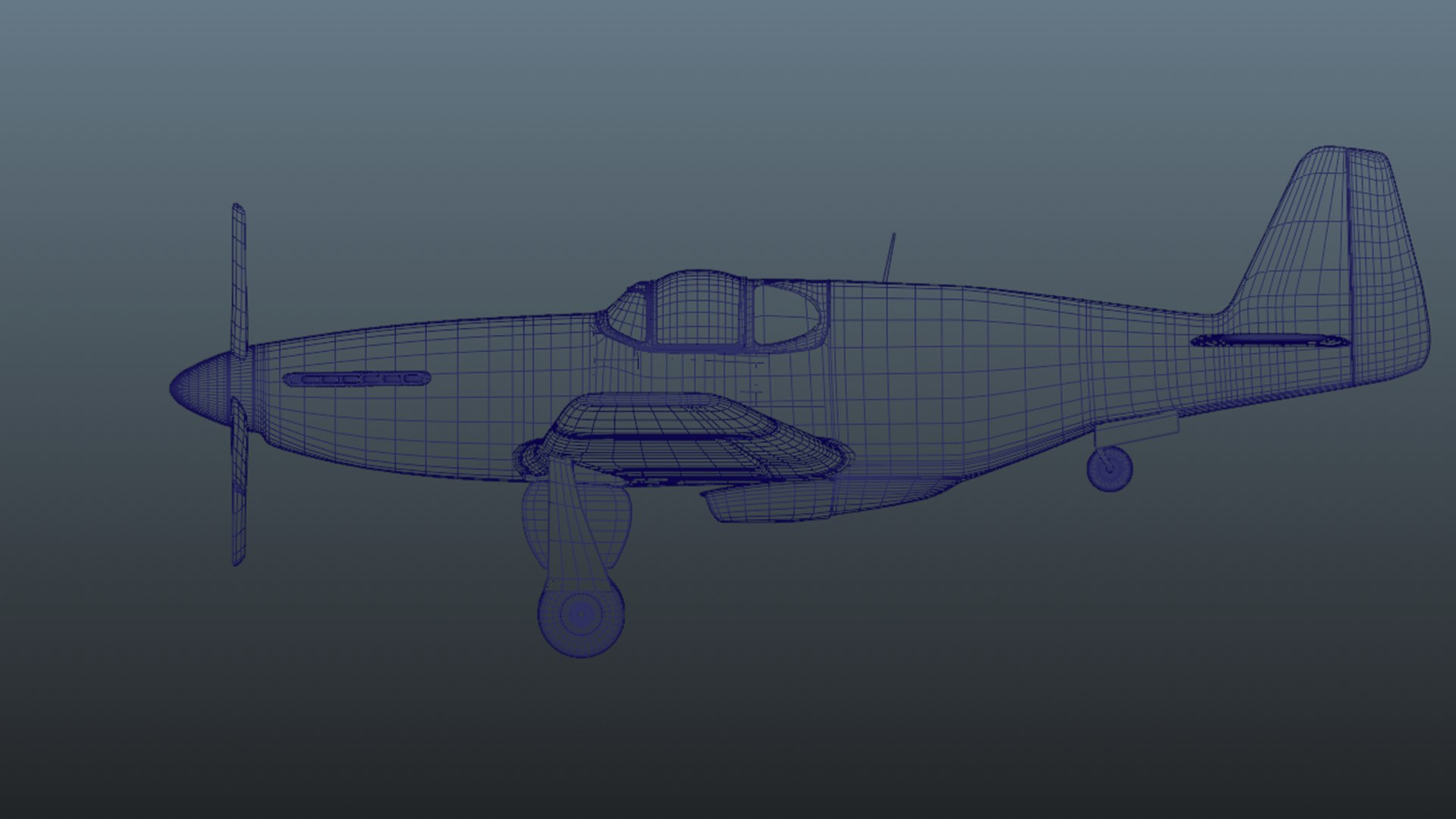Viewport: 1456px width, 819px height.
Task: Select the main landing gear wheel
Action: point(582,614)
